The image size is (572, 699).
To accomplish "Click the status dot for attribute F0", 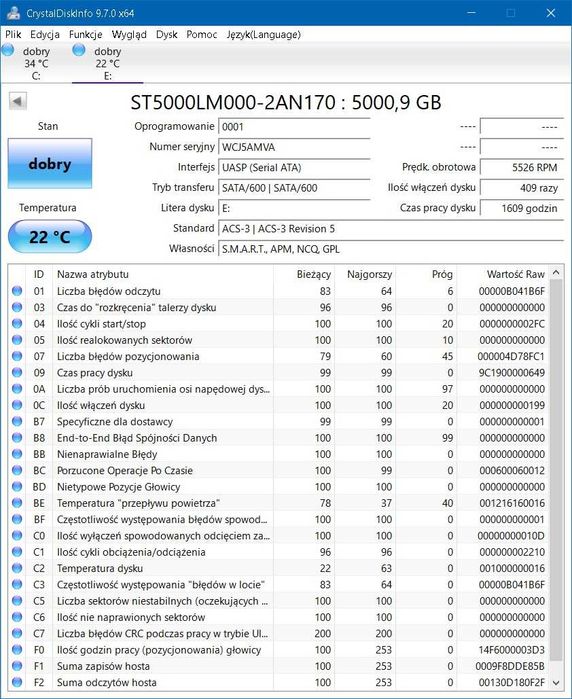I will click(x=17, y=650).
